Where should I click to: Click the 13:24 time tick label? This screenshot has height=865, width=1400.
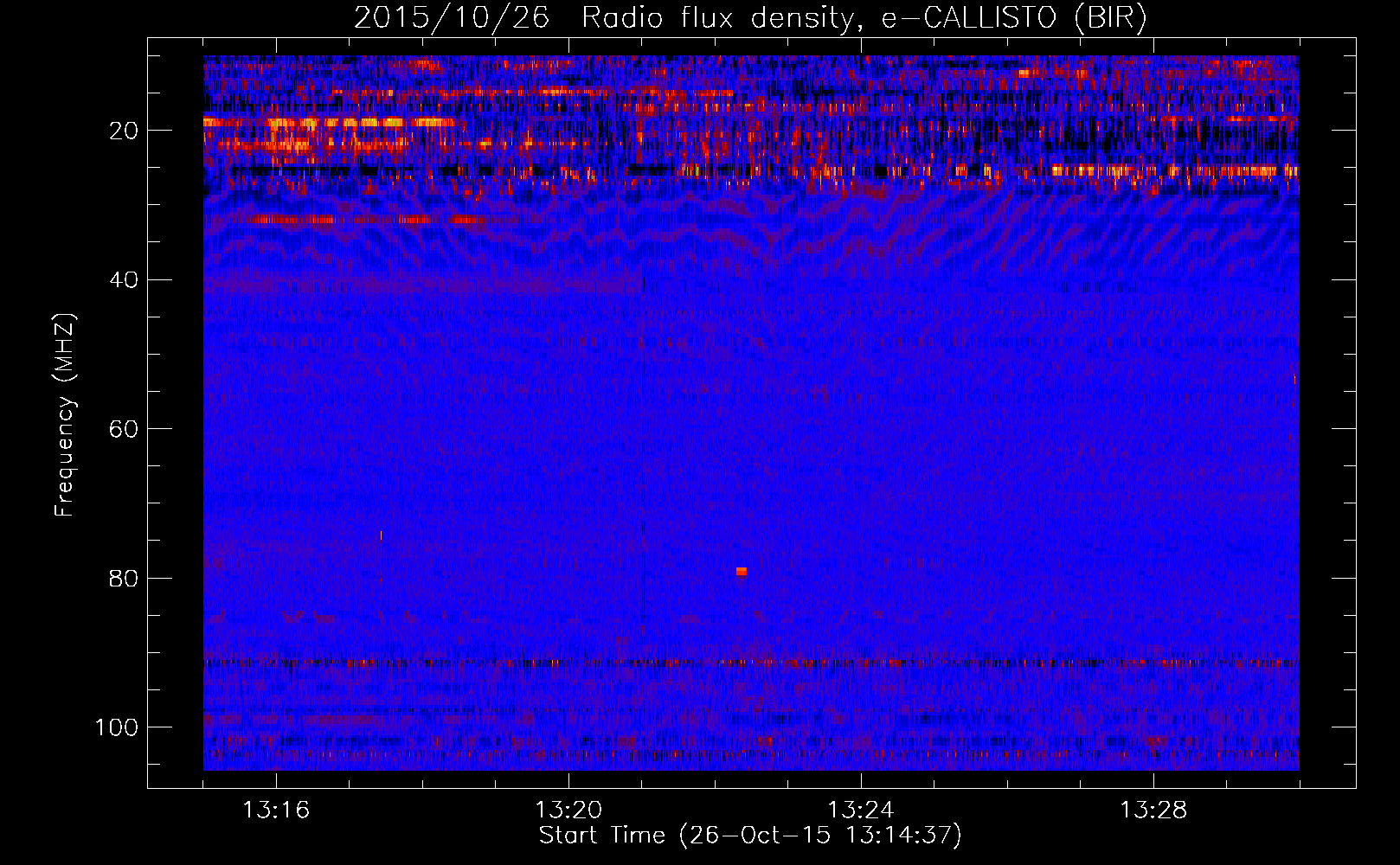point(861,811)
